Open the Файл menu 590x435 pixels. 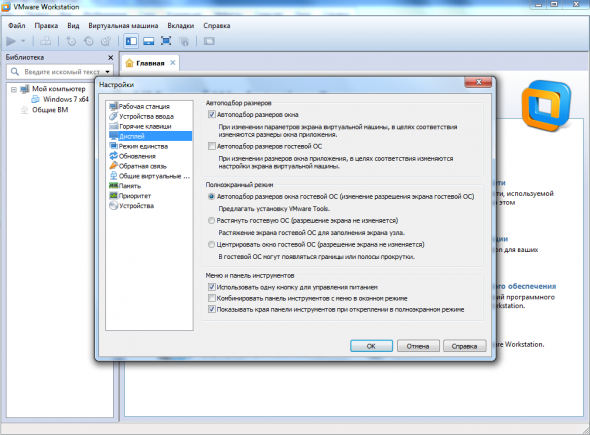tap(17, 26)
